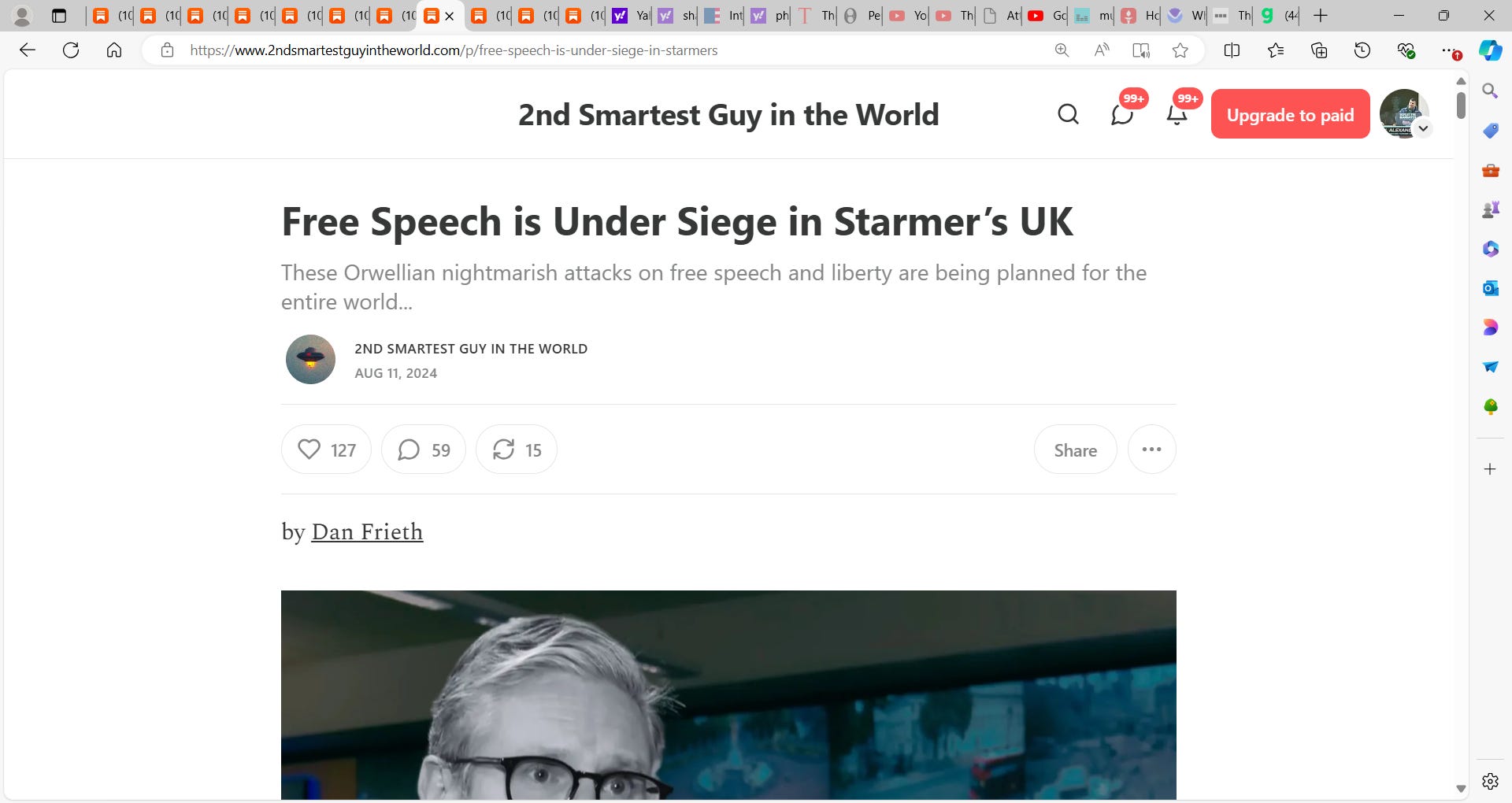This screenshot has width=1512, height=803.
Task: Restack the post with 15 restacks
Action: pos(517,450)
